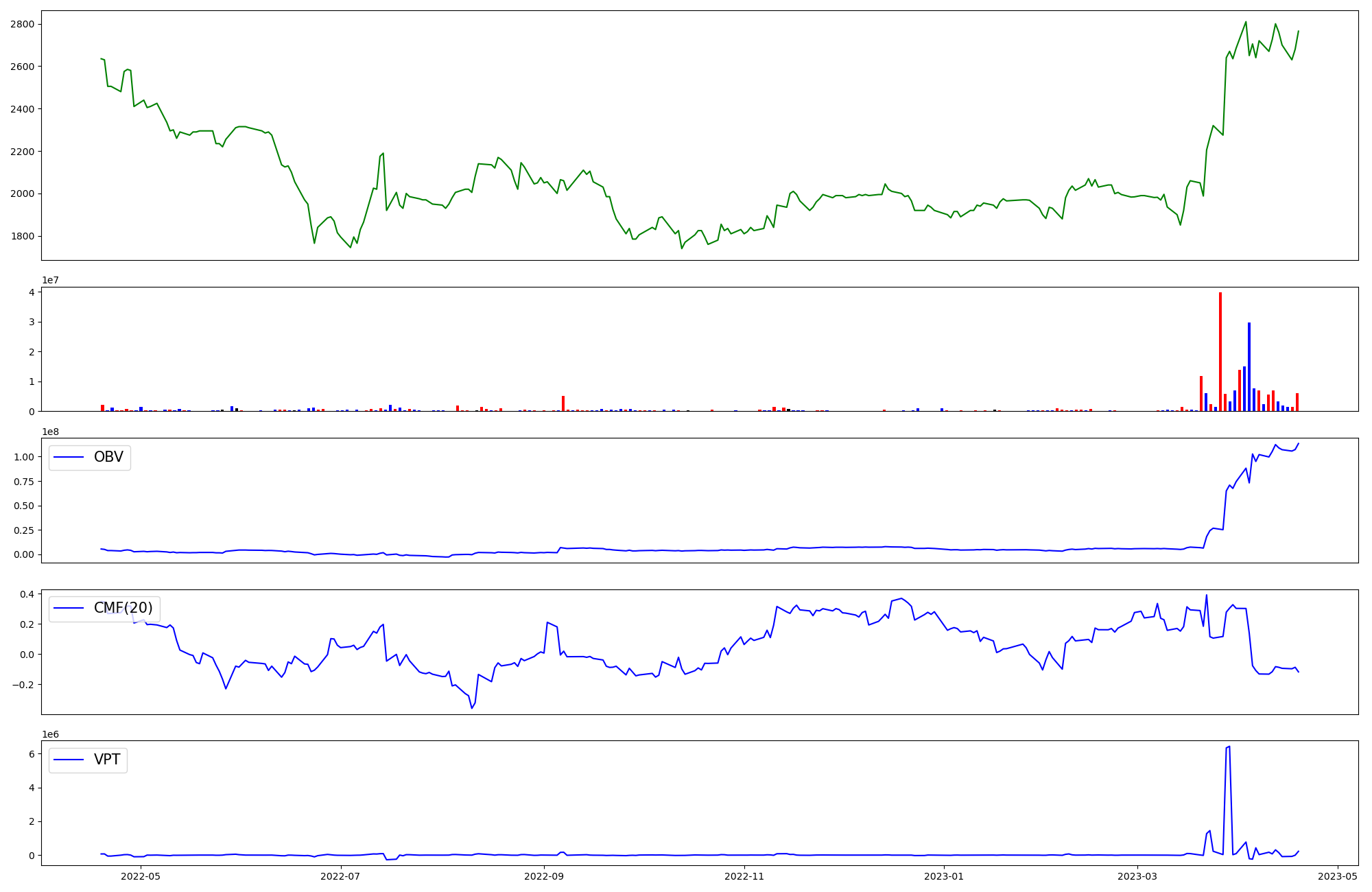Click the 1e8 exponent above OBV chart

pos(50,432)
